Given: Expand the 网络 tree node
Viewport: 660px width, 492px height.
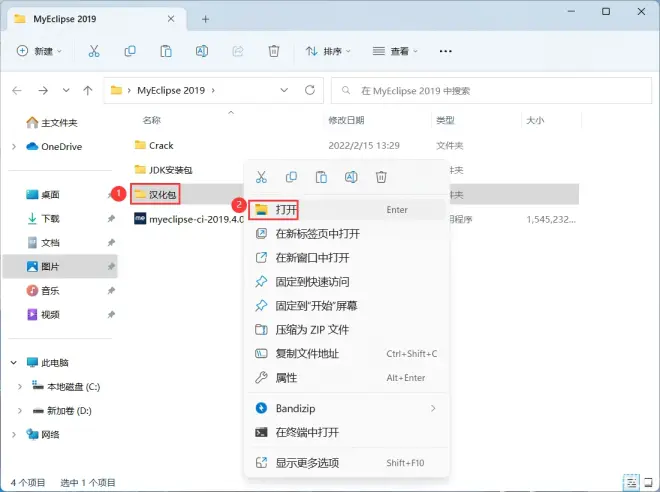Looking at the screenshot, I should pos(14,434).
